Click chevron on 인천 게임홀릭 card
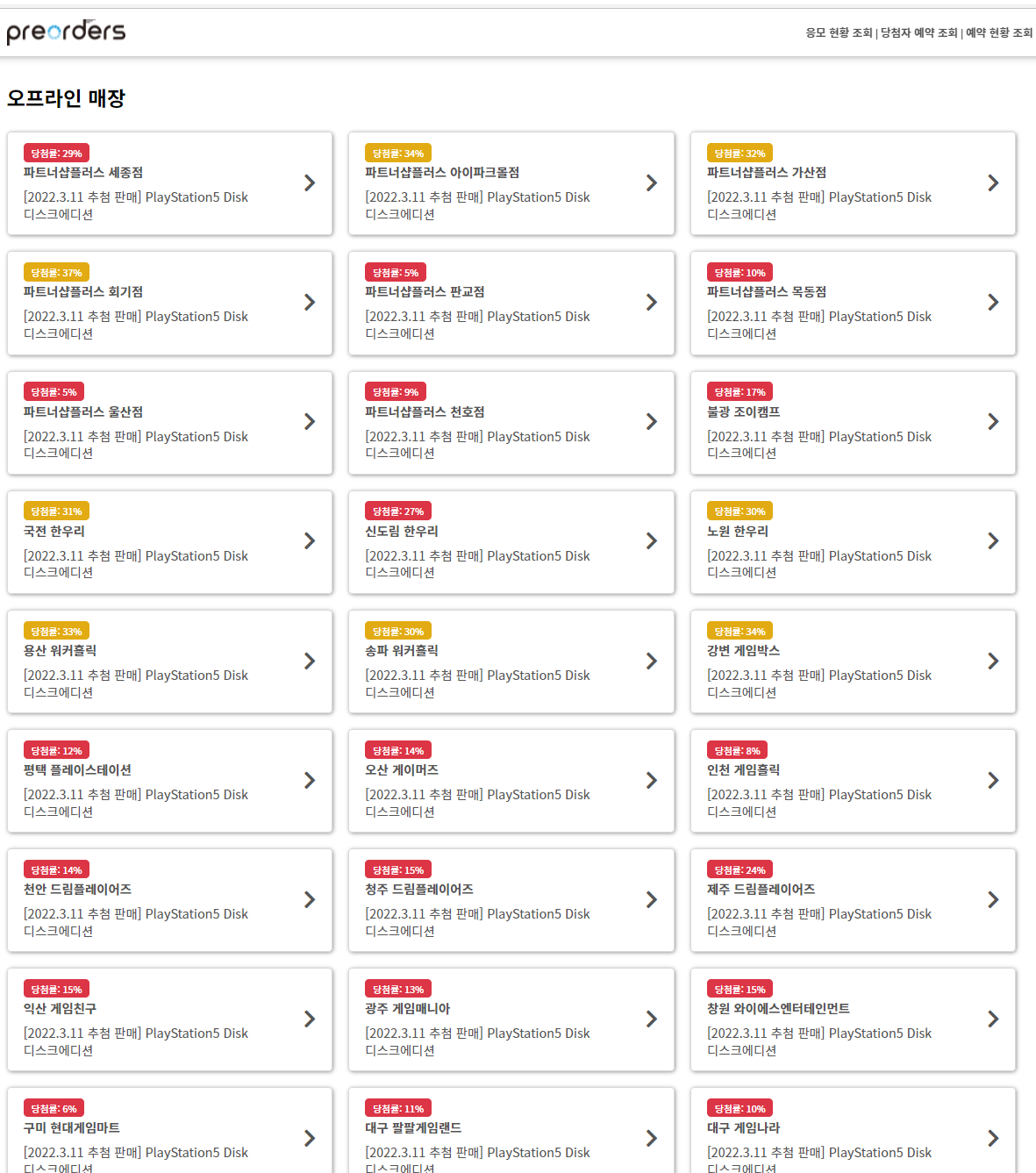The width and height of the screenshot is (1036, 1173). click(993, 780)
